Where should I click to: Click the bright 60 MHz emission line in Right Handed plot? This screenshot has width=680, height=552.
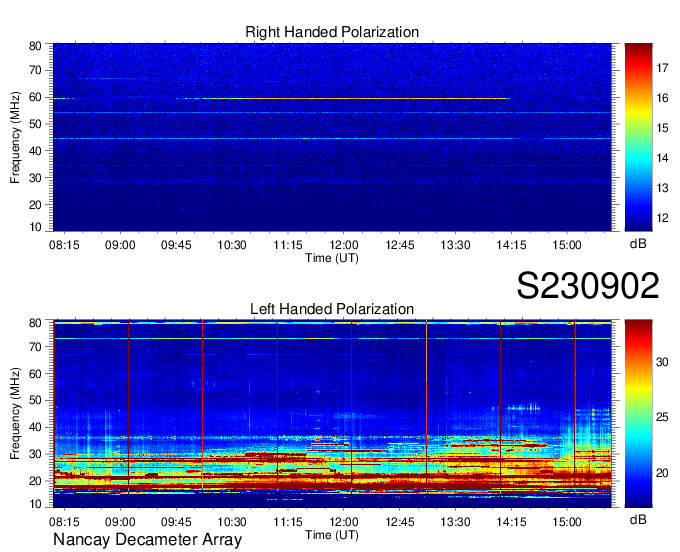click(x=356, y=99)
